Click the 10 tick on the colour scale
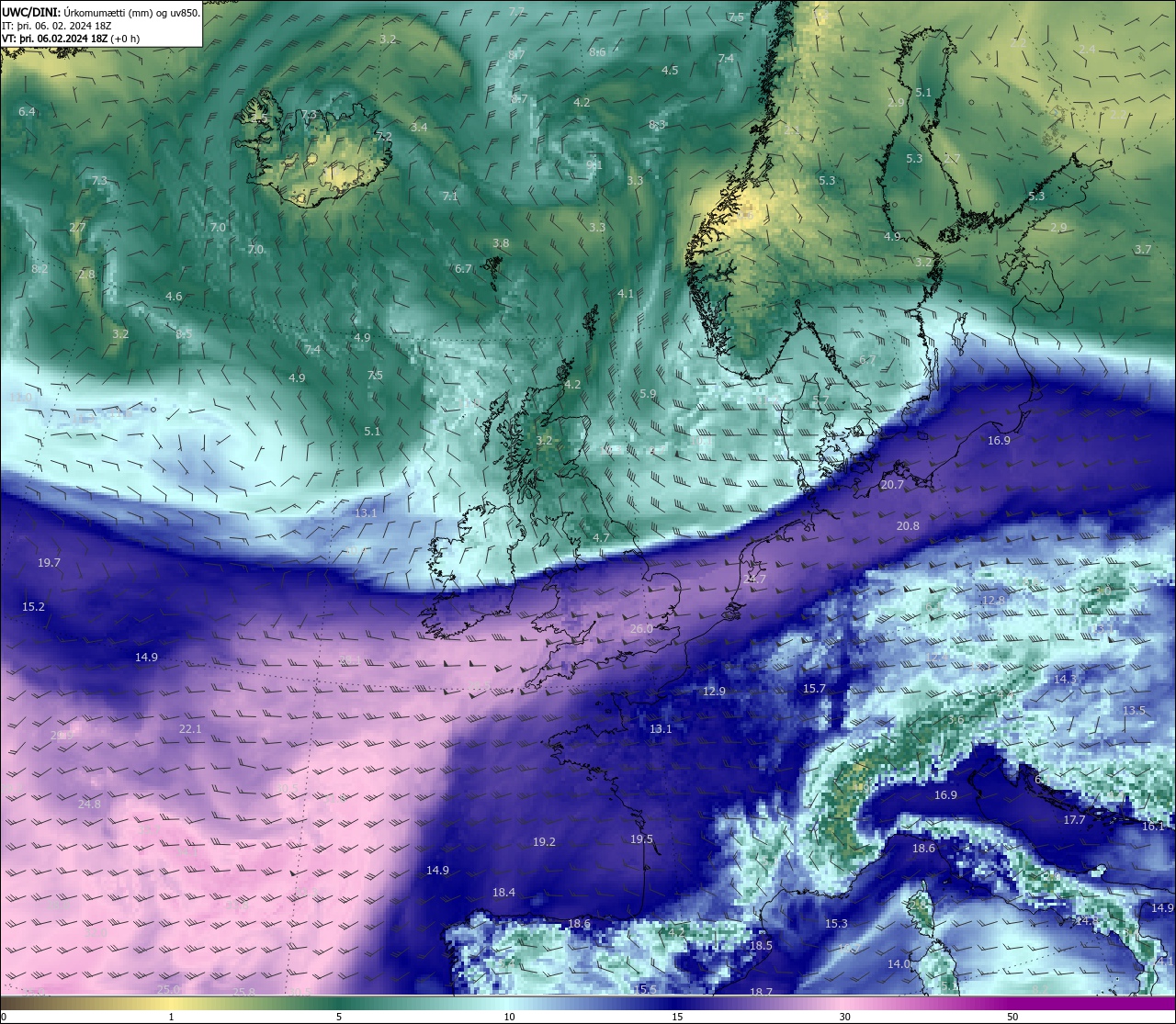The height and width of the screenshot is (1024, 1176). pyautogui.click(x=509, y=1017)
